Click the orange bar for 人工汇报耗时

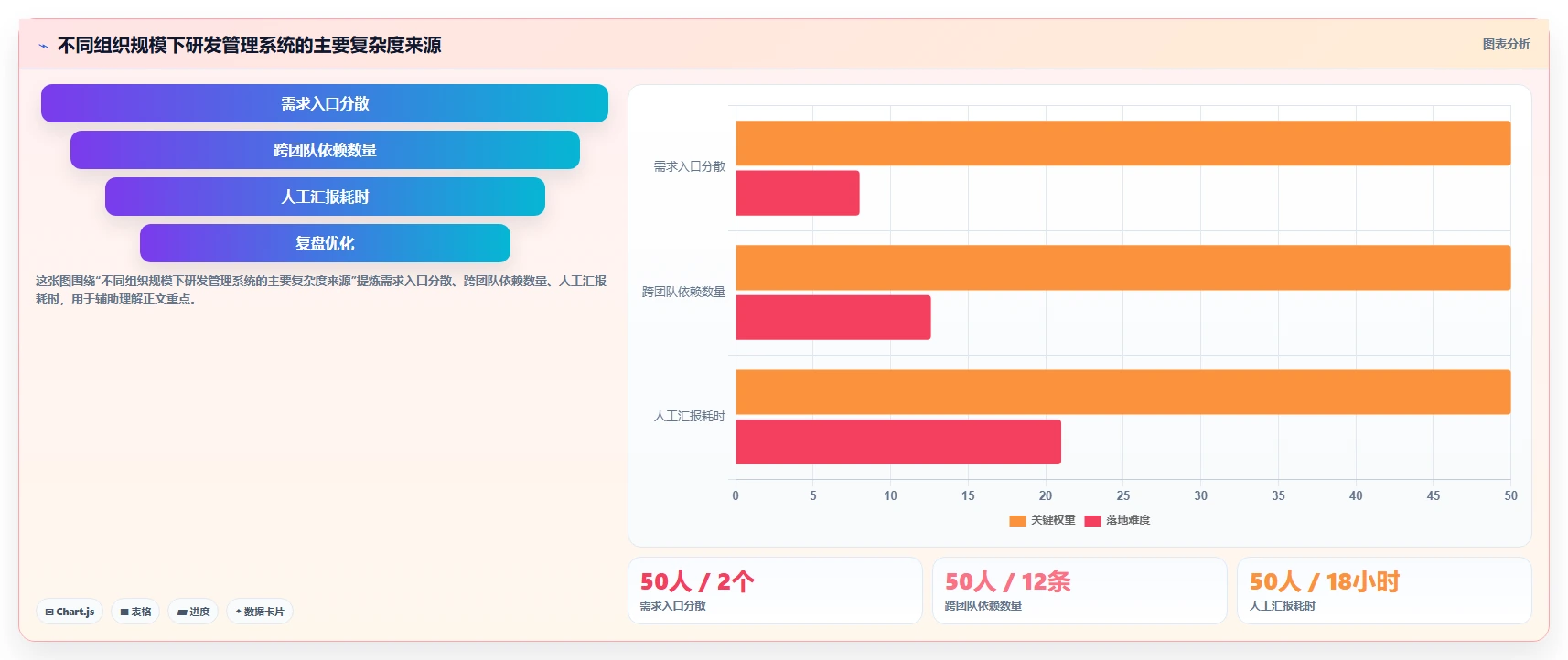coord(1122,392)
